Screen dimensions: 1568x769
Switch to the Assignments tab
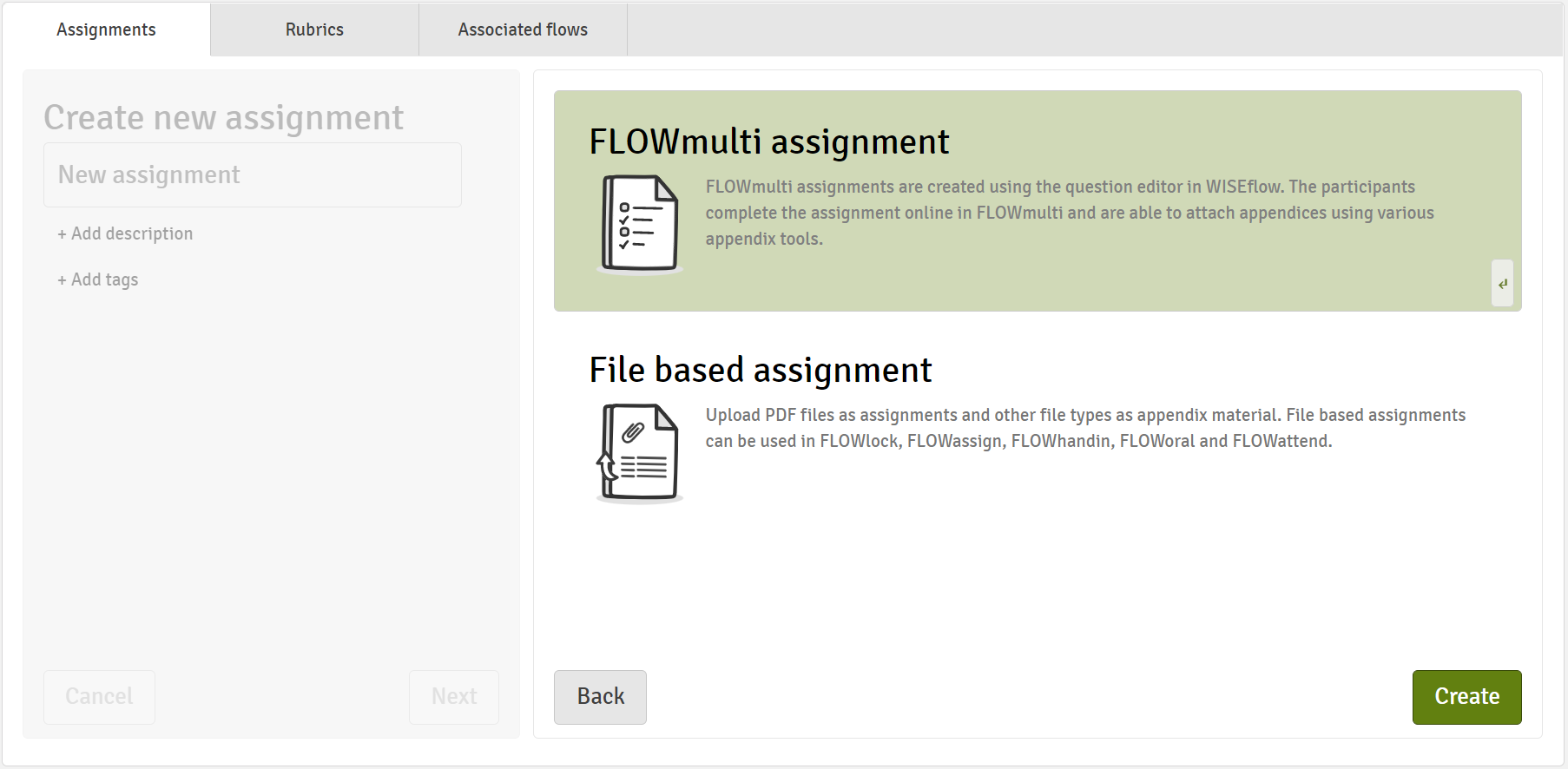coord(106,30)
